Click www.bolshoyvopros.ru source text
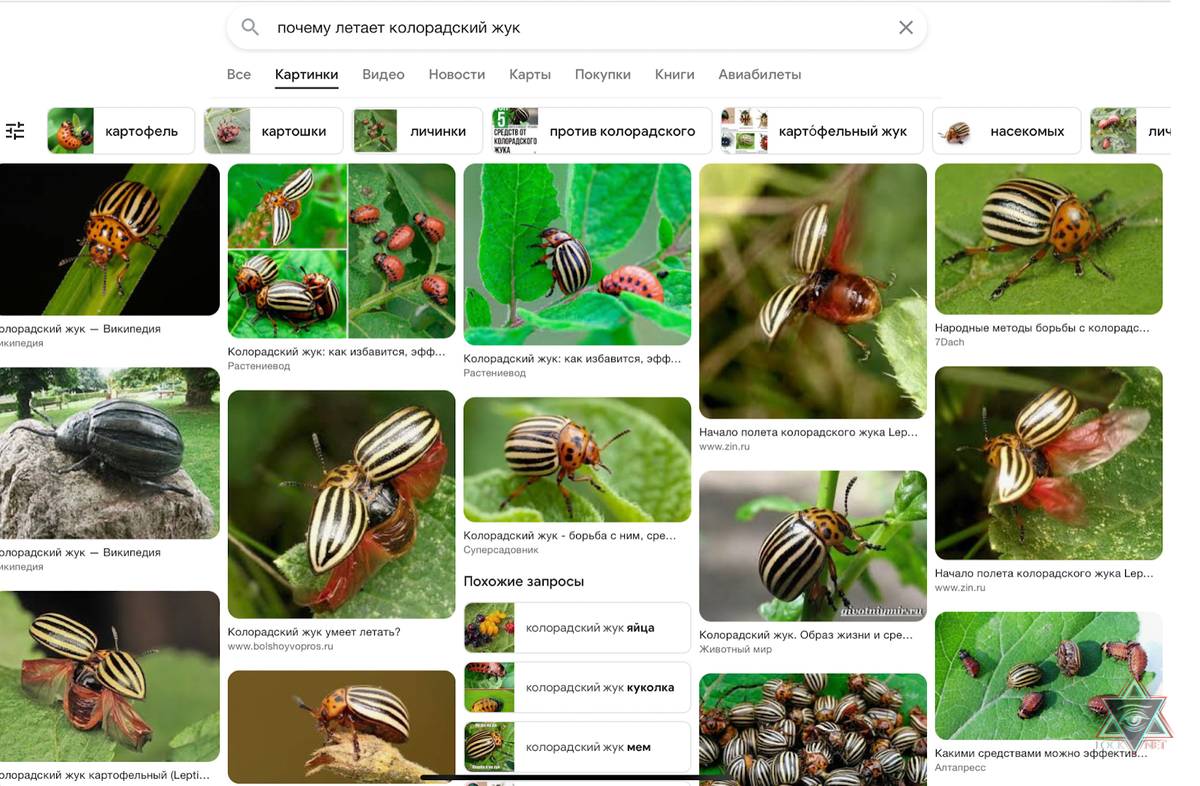The width and height of the screenshot is (1200, 786). pos(281,647)
